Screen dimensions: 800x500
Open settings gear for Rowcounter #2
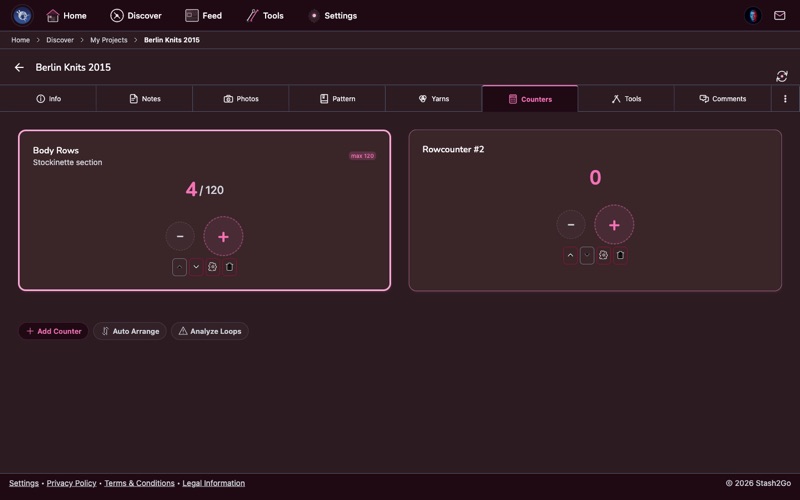603,255
